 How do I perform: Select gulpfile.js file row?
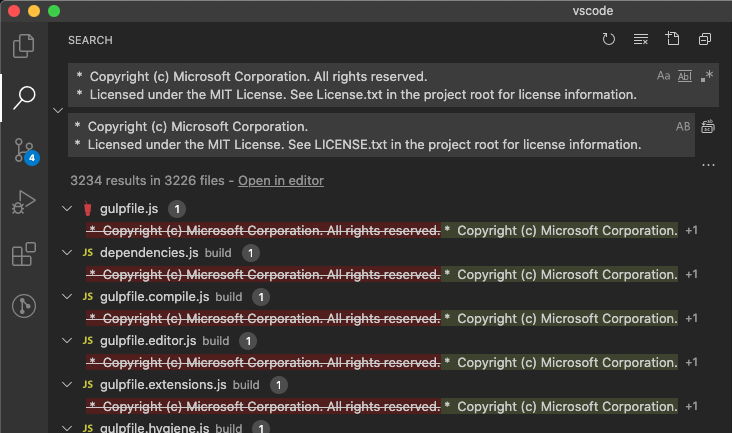click(390, 209)
